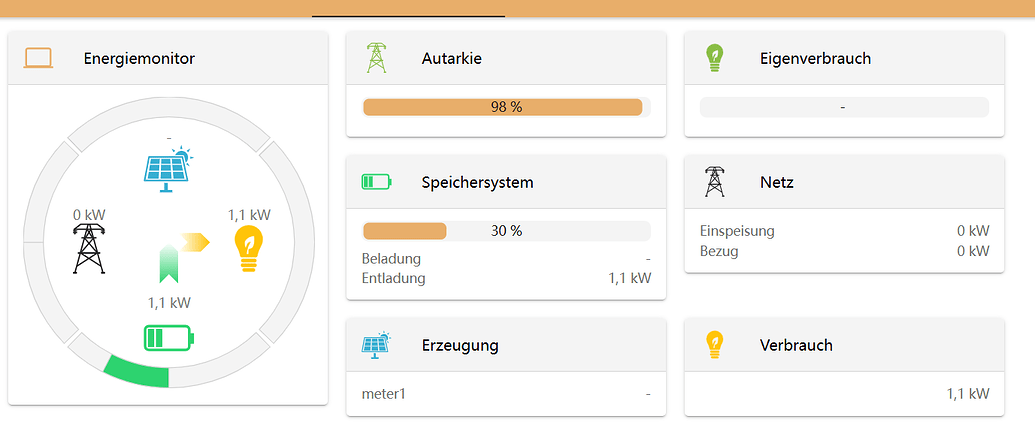The image size is (1035, 436).
Task: Click the Entladung row in Speichersystem
Action: pos(506,278)
